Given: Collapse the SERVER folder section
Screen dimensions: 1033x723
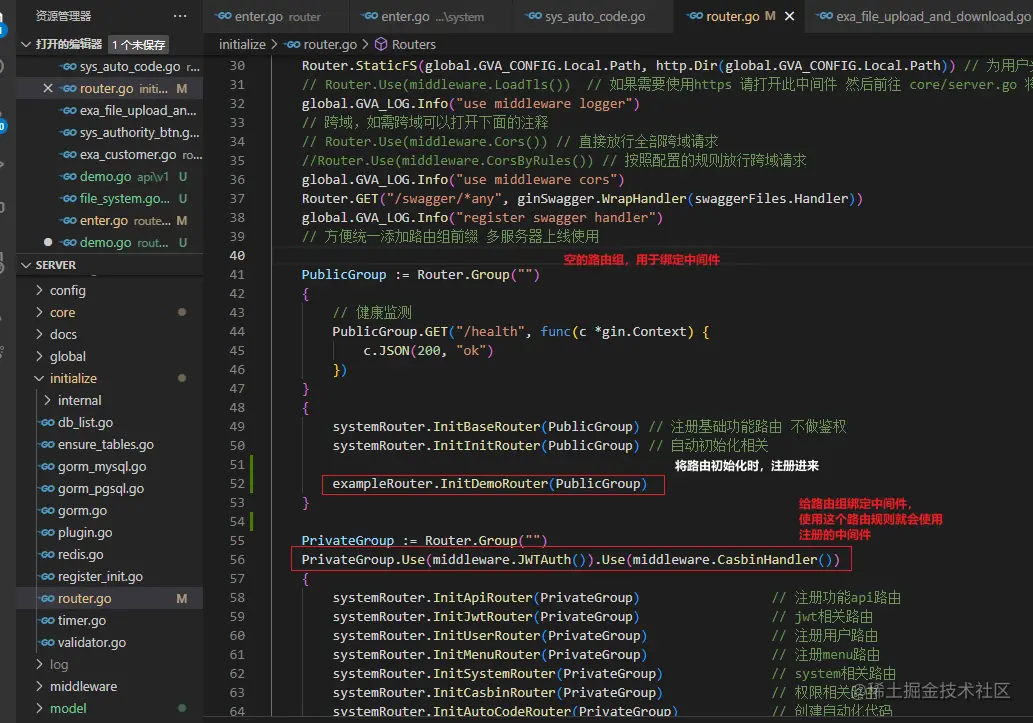Looking at the screenshot, I should point(26,265).
